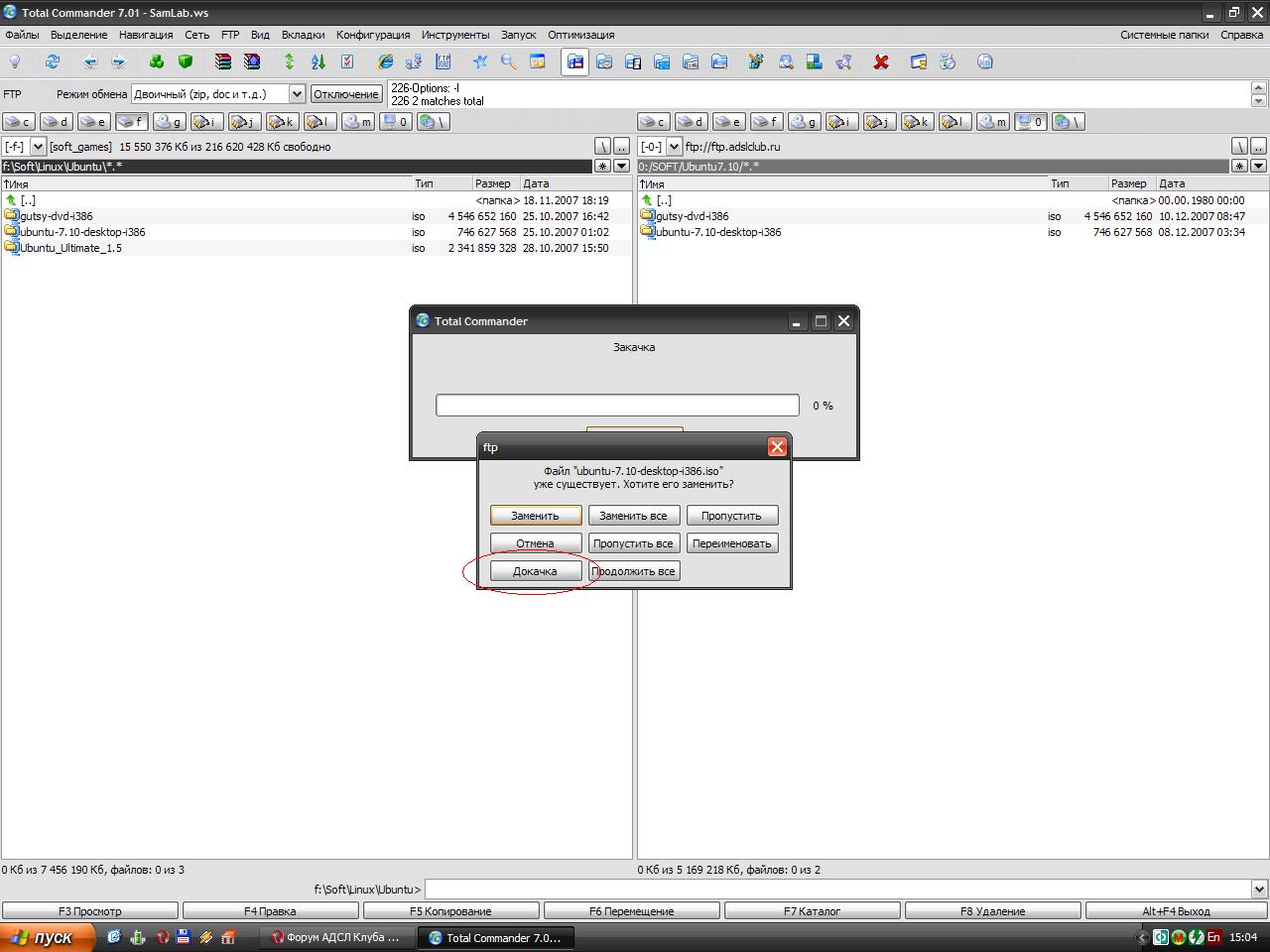Click the green cube icon in toolbar
The height and width of the screenshot is (952, 1270).
point(186,61)
